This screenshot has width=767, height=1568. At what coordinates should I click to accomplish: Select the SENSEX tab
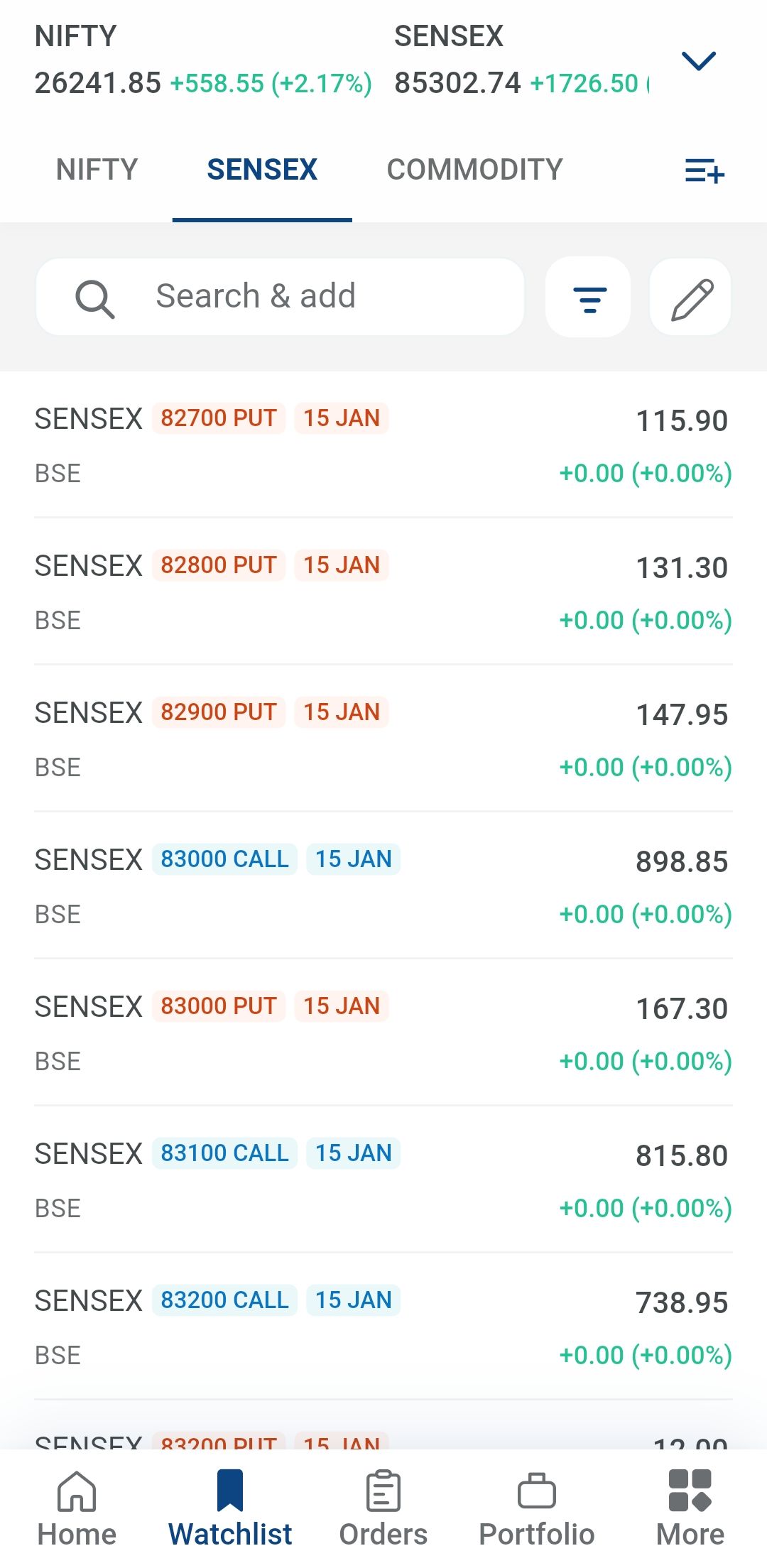pos(262,170)
